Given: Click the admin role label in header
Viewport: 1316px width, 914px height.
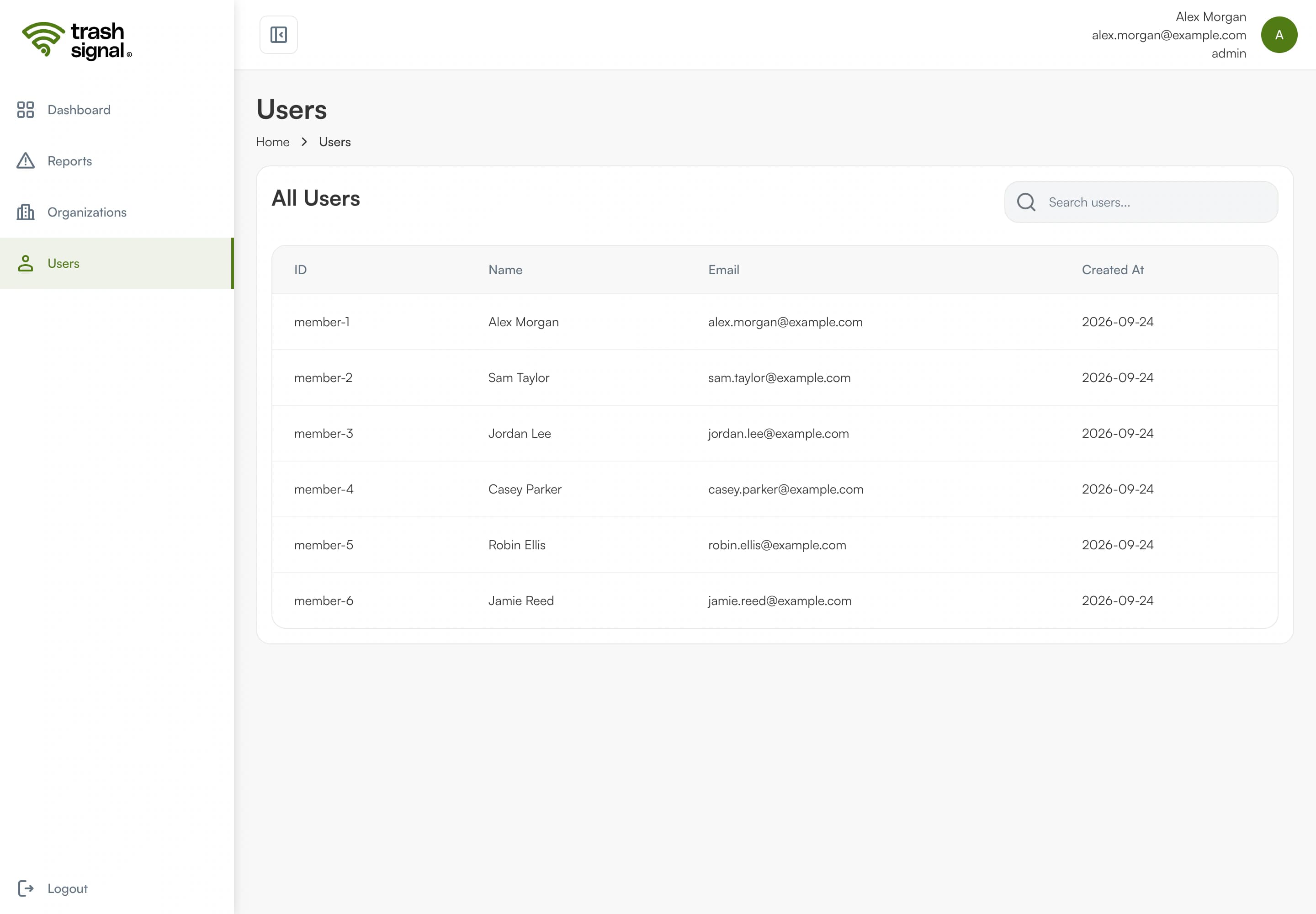Looking at the screenshot, I should (1228, 53).
